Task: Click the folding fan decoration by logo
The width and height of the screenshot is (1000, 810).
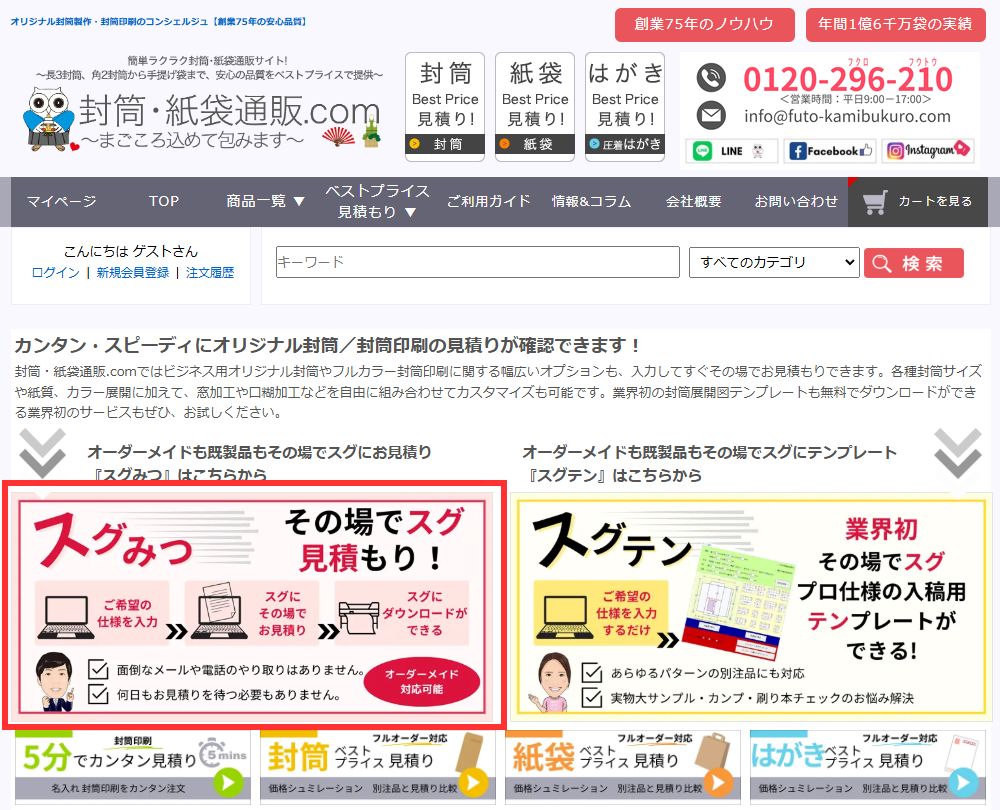Action: click(x=339, y=136)
